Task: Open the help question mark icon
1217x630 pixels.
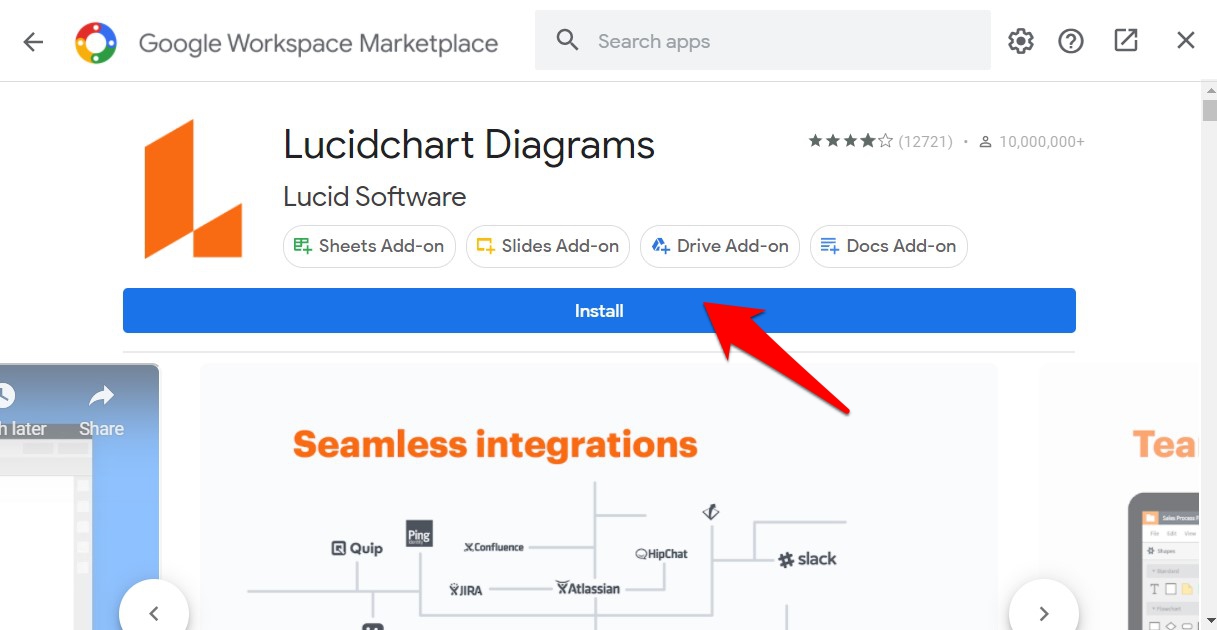Action: (1071, 41)
